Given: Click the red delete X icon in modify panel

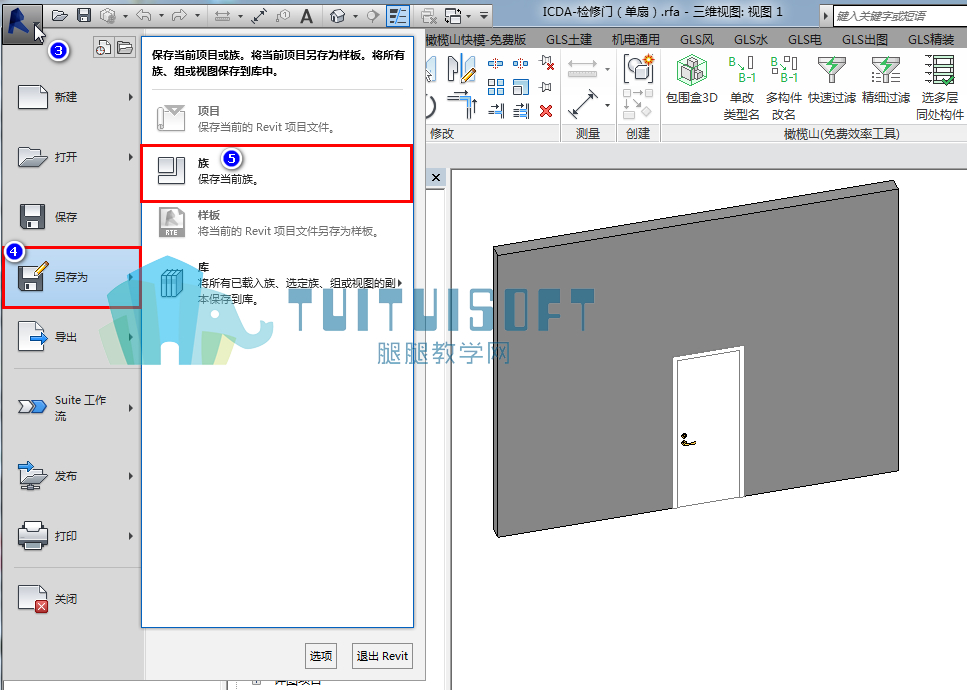Looking at the screenshot, I should 546,111.
